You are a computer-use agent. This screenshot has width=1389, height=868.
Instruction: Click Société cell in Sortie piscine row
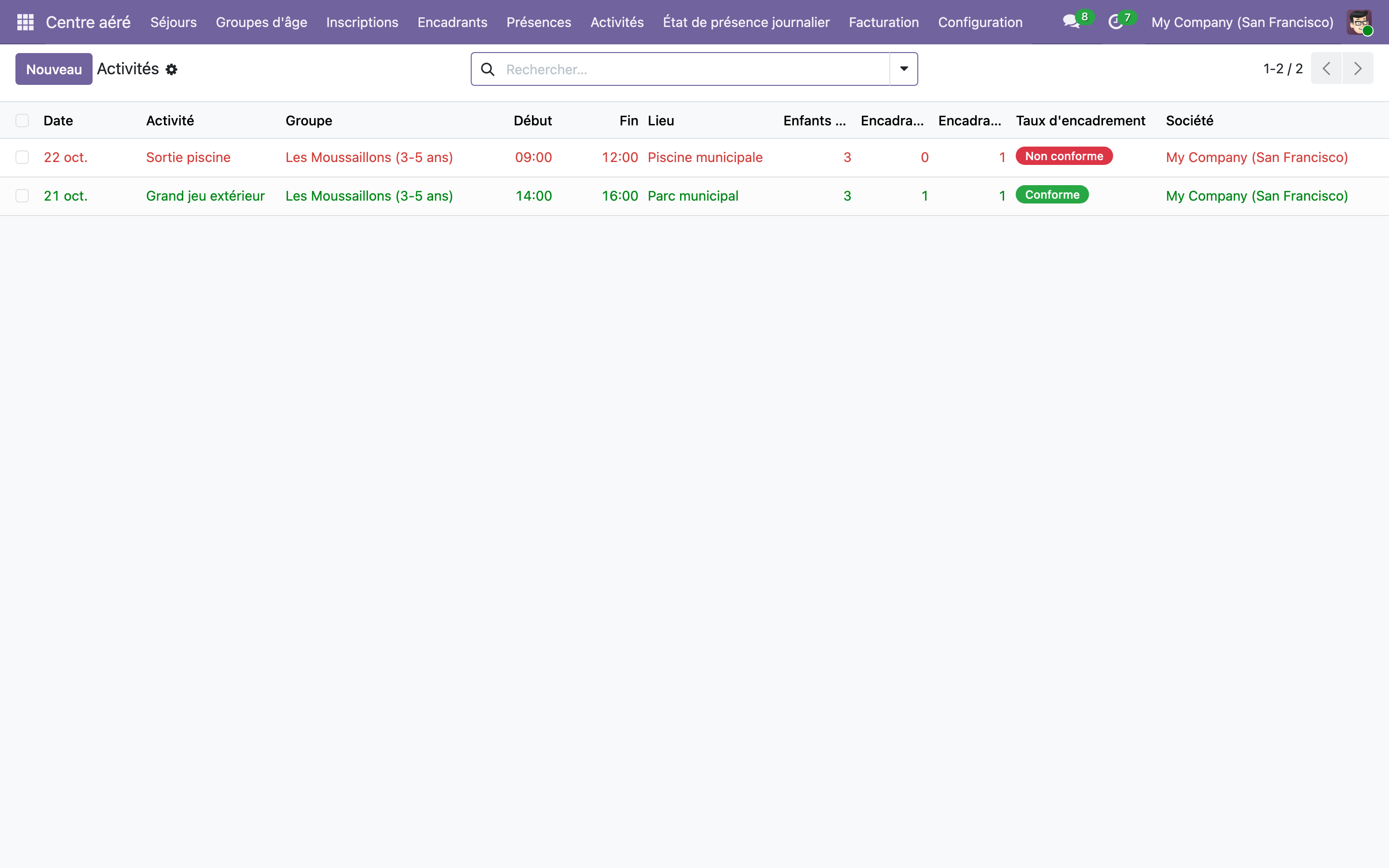point(1256,157)
